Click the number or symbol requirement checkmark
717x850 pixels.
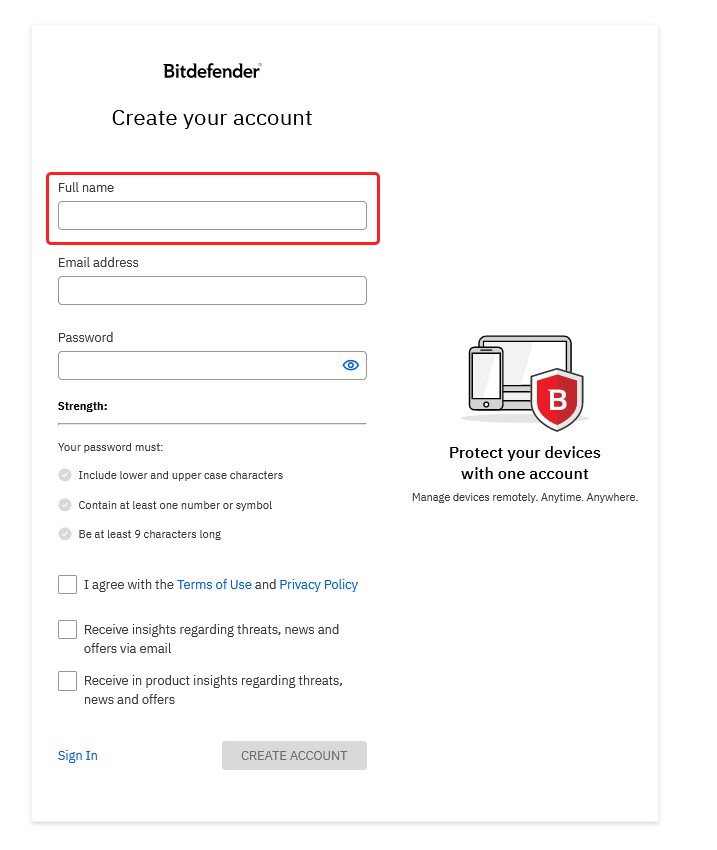click(x=65, y=505)
